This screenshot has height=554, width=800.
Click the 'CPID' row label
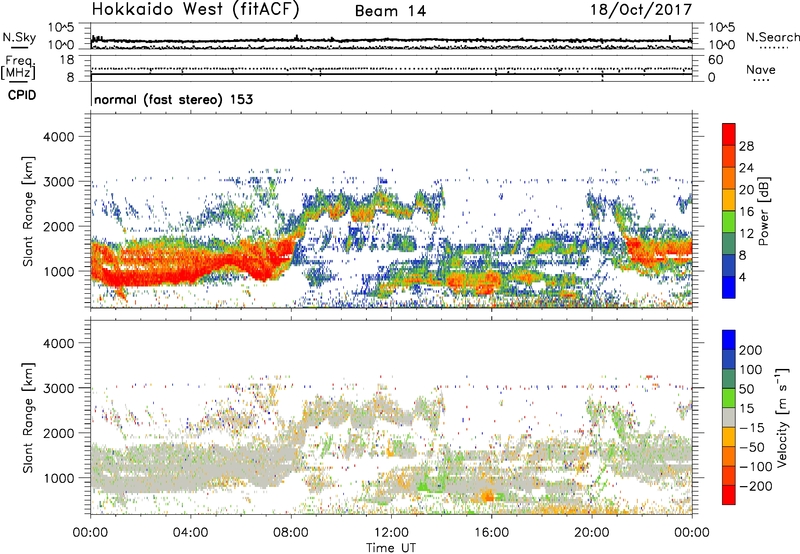point(22,95)
